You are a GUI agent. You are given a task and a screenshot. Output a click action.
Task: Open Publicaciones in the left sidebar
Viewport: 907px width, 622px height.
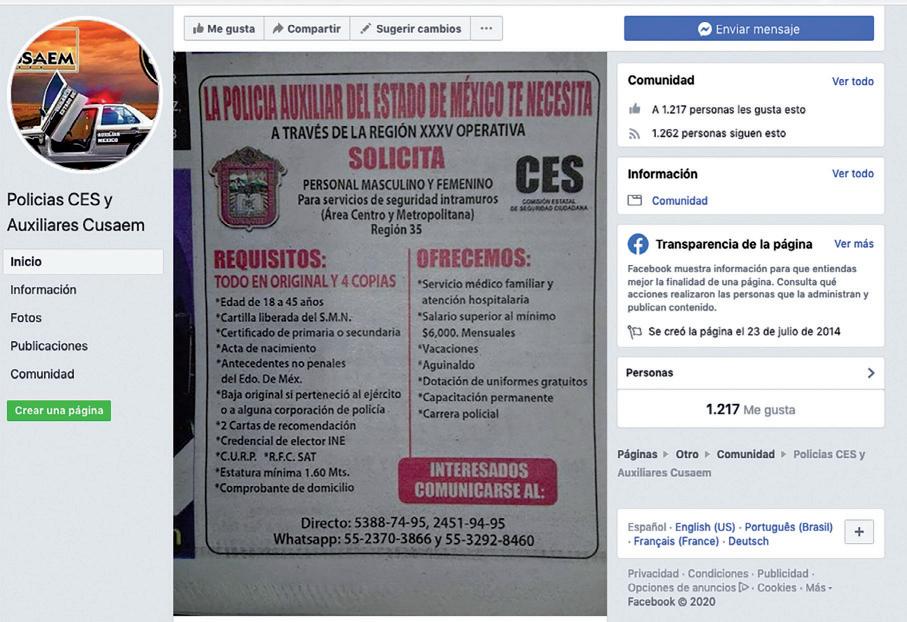(49, 346)
